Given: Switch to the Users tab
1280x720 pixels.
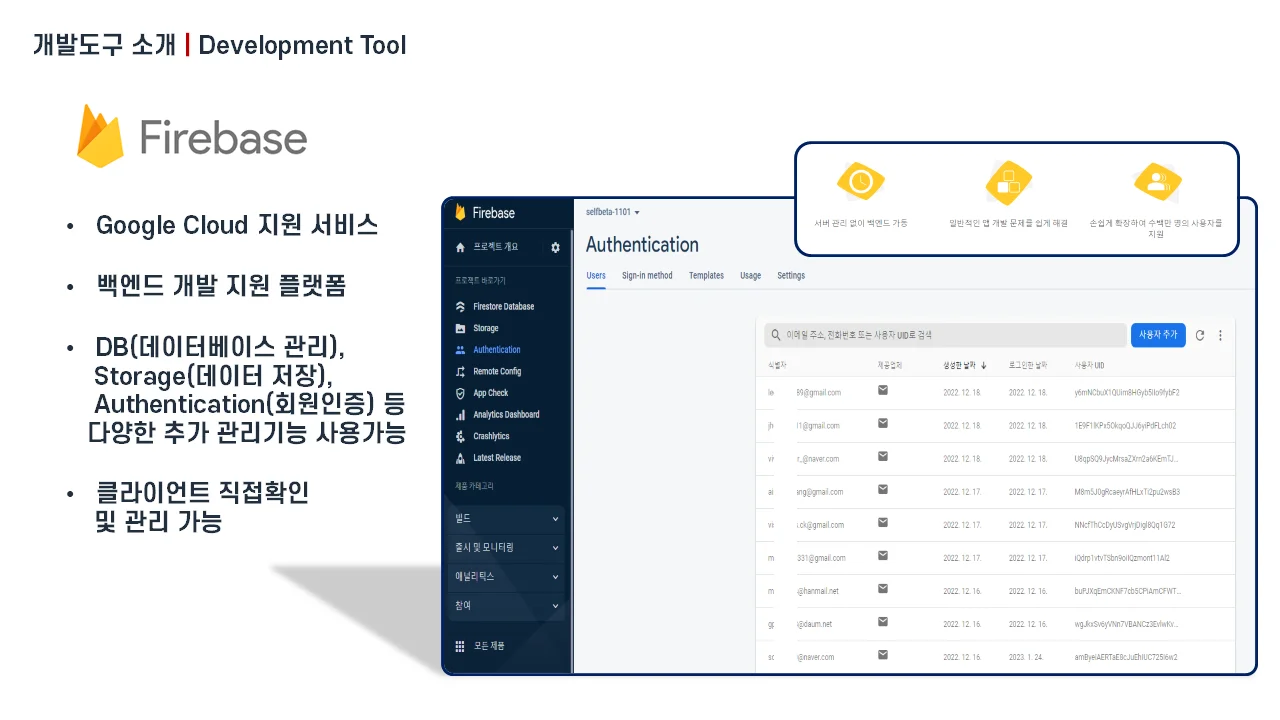Looking at the screenshot, I should (x=596, y=276).
